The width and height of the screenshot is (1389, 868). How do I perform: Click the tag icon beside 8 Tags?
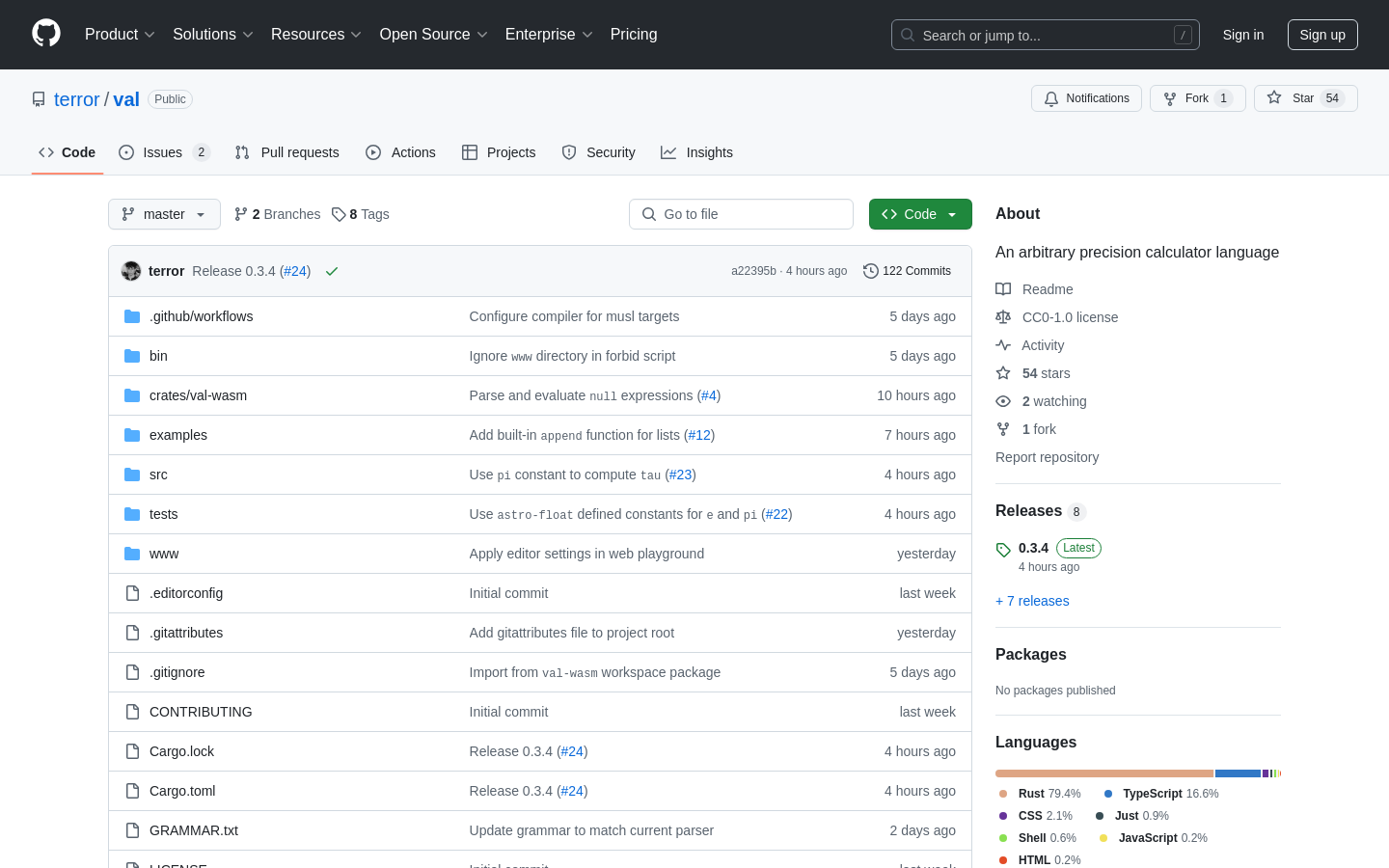coord(339,214)
